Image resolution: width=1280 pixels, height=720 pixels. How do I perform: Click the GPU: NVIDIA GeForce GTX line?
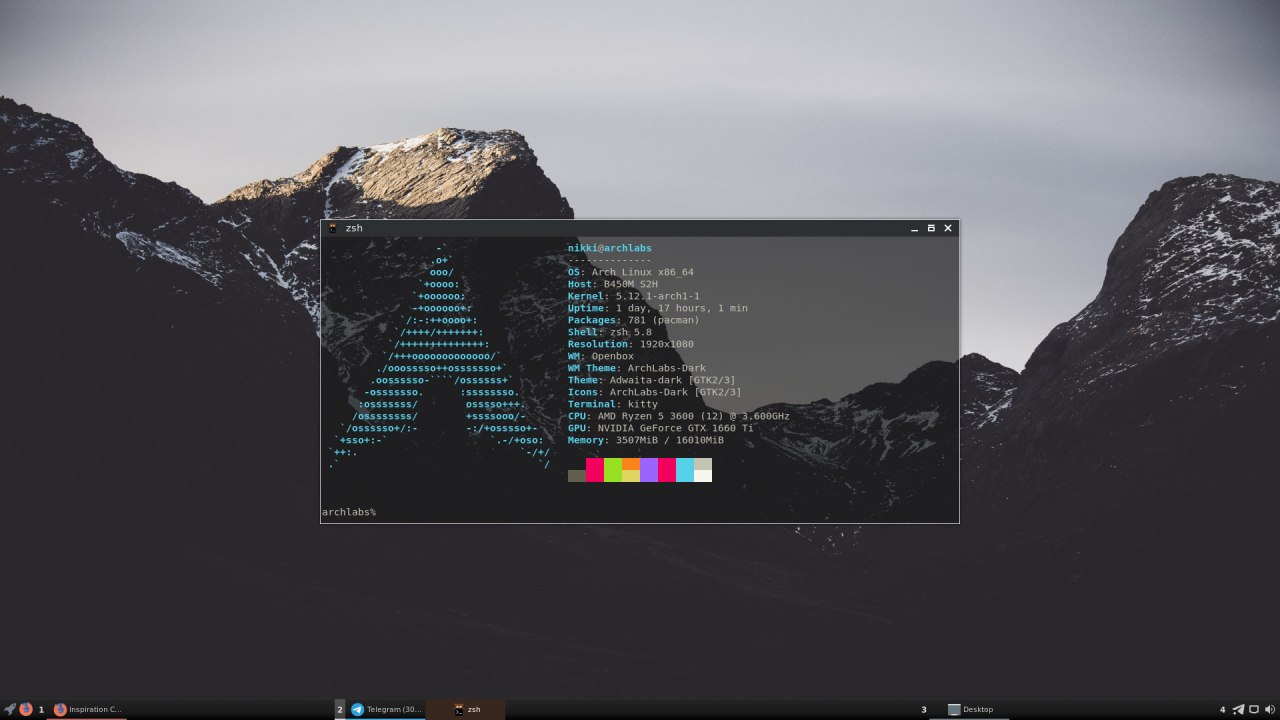coord(661,428)
